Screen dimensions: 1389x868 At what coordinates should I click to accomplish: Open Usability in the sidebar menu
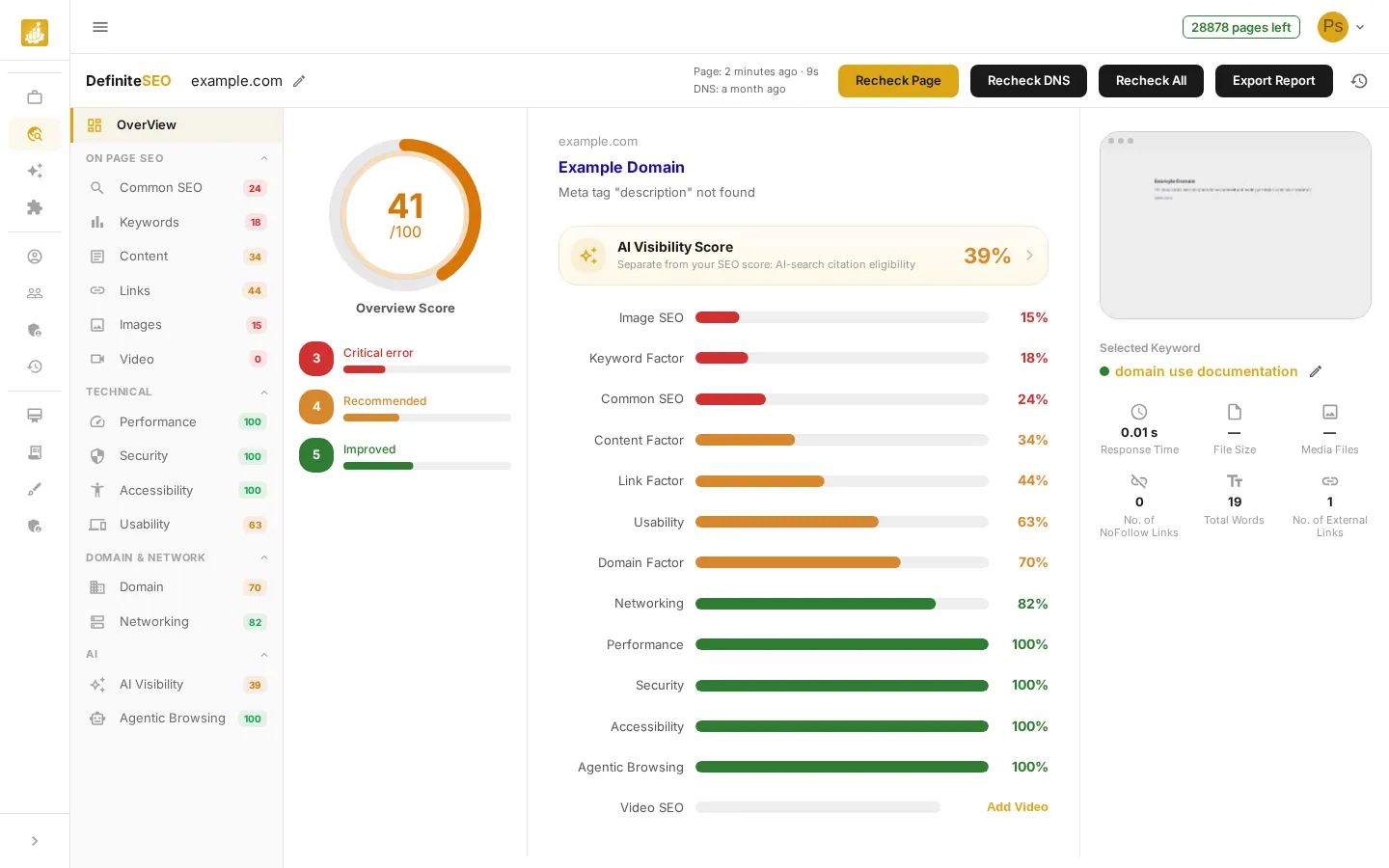click(x=177, y=525)
